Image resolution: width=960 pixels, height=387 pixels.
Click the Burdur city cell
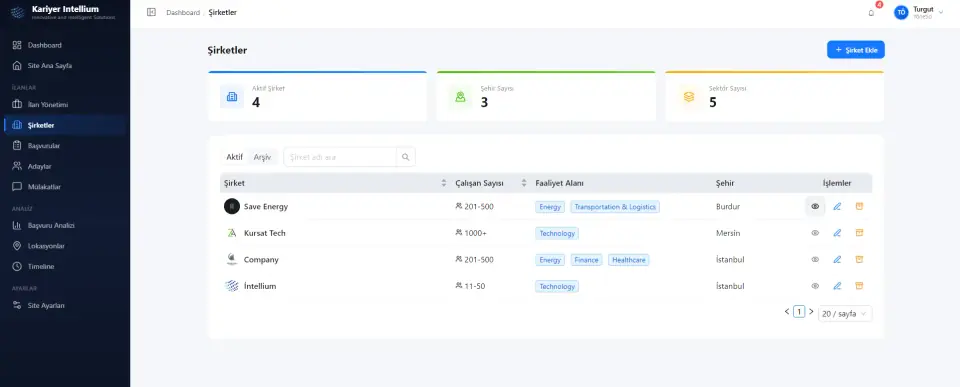pos(728,207)
